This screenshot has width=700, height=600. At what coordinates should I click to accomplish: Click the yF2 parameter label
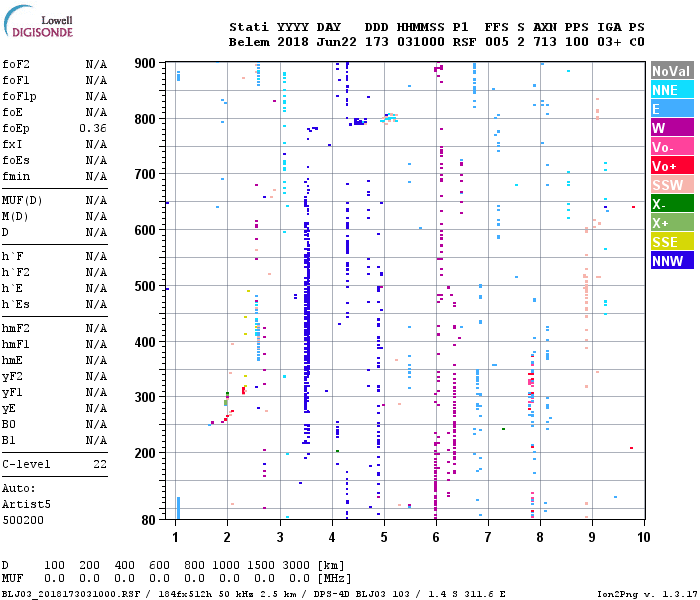point(12,376)
